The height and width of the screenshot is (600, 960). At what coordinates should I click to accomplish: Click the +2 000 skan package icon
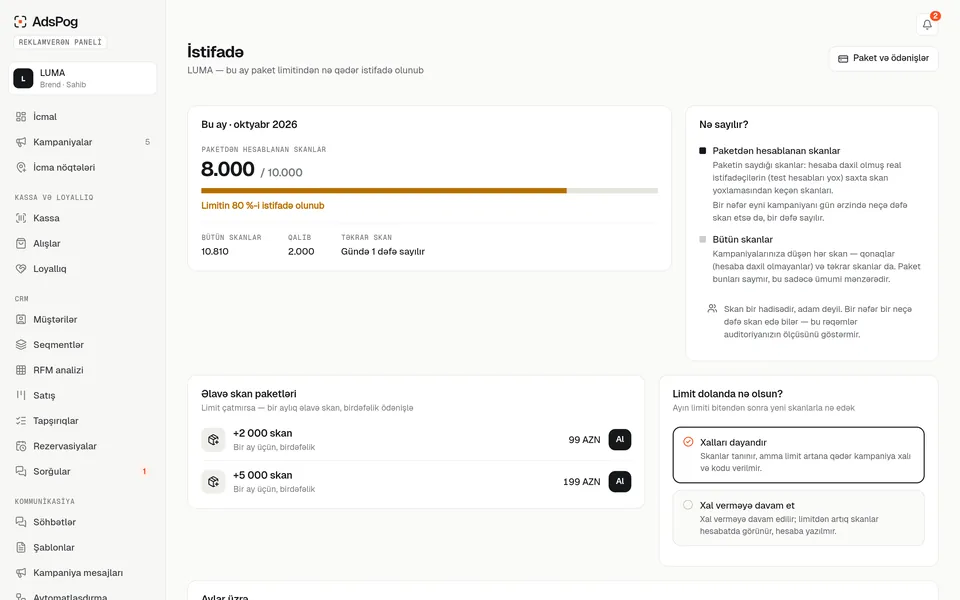[213, 440]
